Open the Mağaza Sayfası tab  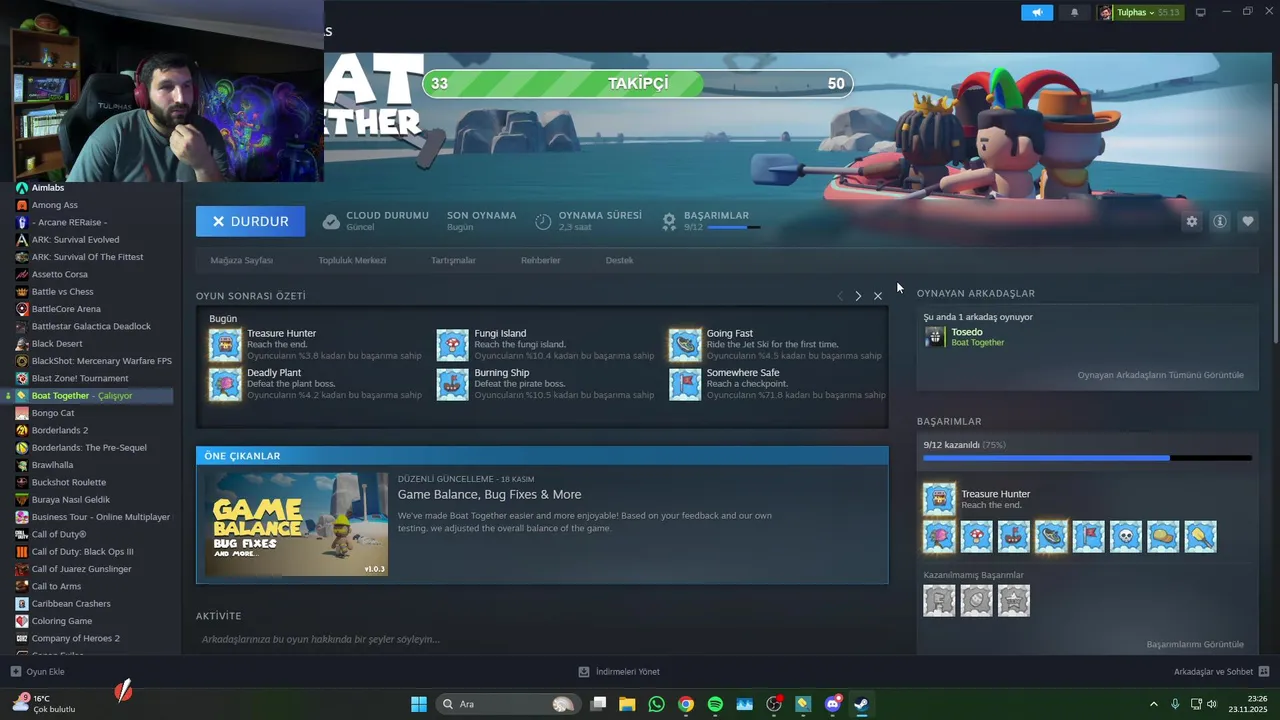point(241,260)
